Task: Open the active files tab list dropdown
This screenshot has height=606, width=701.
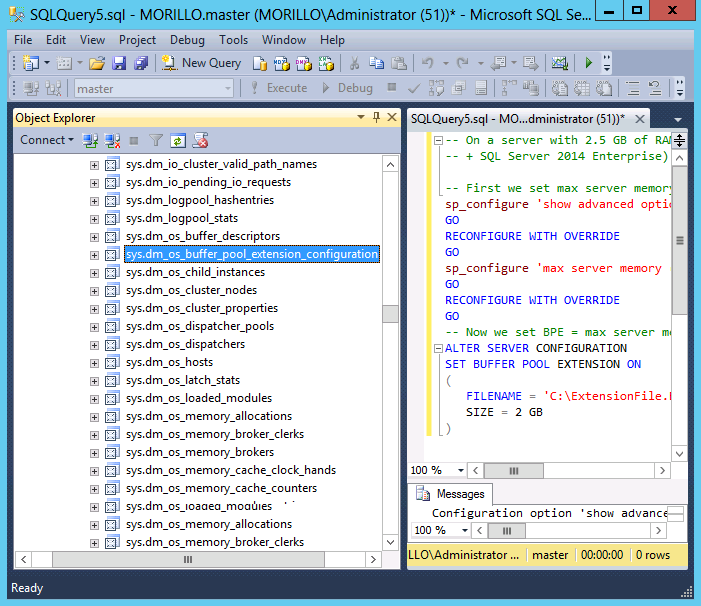Action: coord(678,120)
